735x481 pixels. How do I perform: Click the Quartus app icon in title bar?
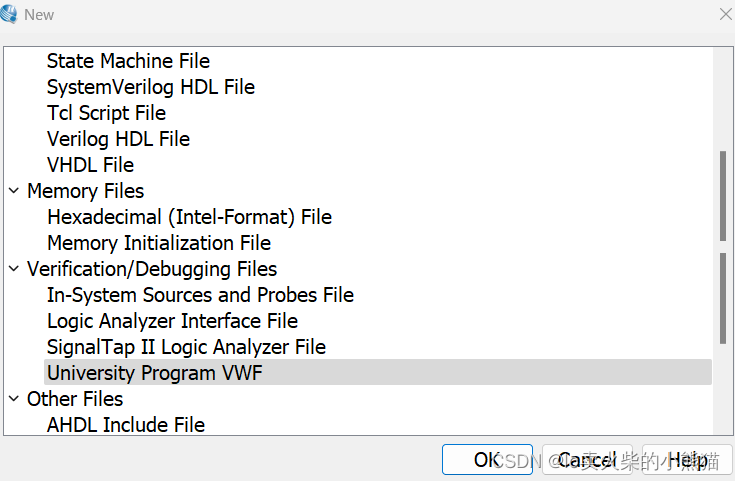[10, 14]
